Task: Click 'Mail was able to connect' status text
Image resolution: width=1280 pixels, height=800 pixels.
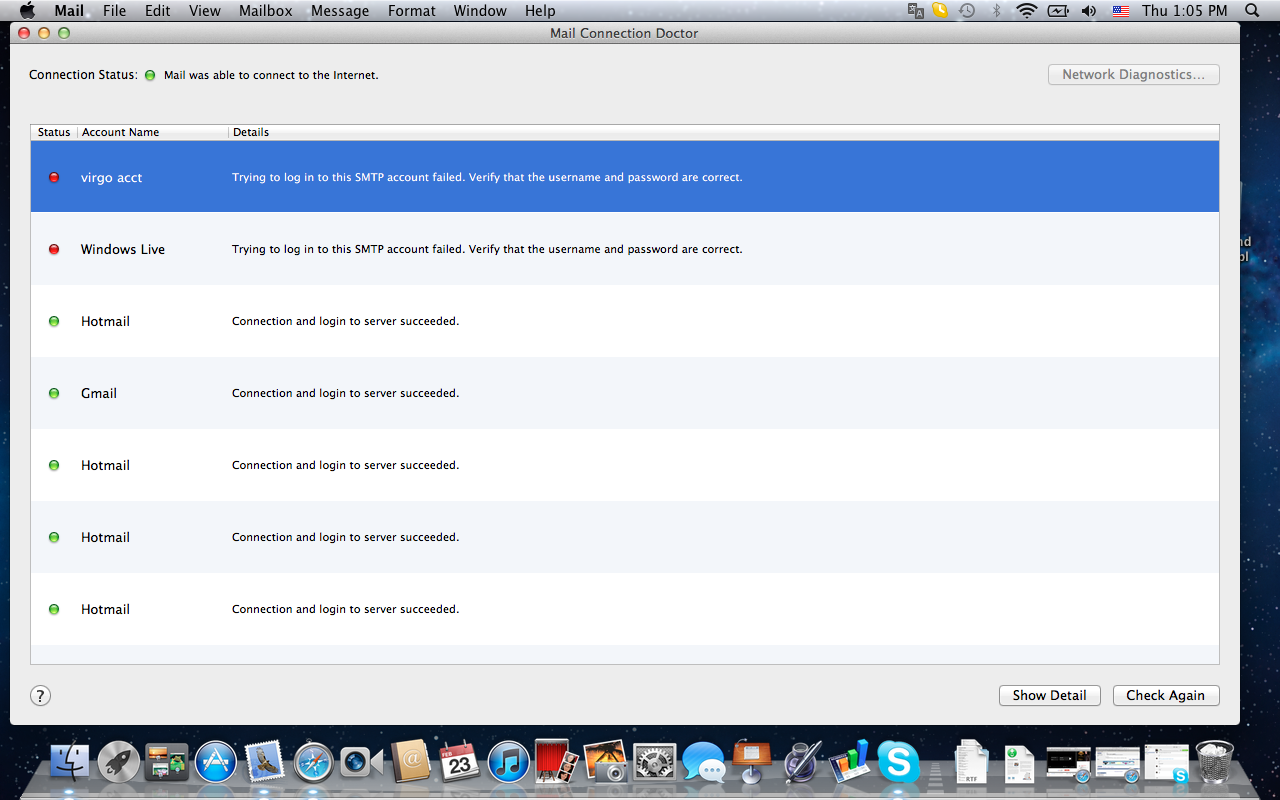Action: (x=271, y=75)
